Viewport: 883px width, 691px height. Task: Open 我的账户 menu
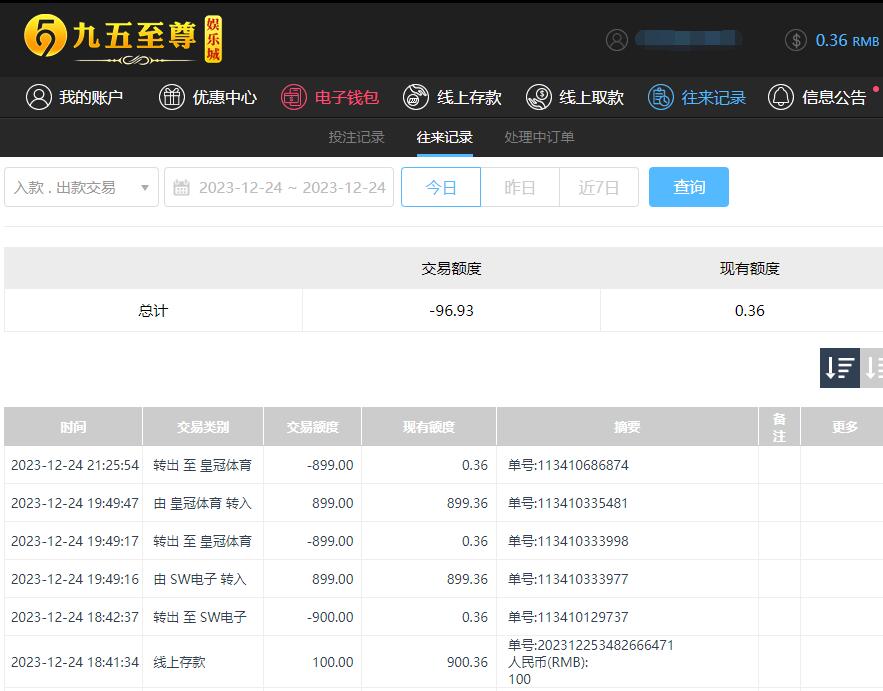tap(74, 97)
